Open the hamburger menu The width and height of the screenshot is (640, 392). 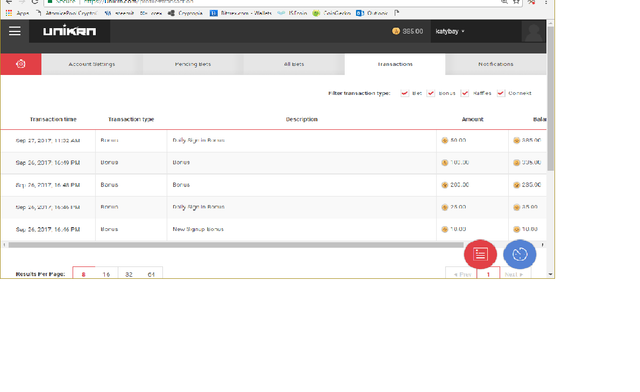tap(15, 31)
